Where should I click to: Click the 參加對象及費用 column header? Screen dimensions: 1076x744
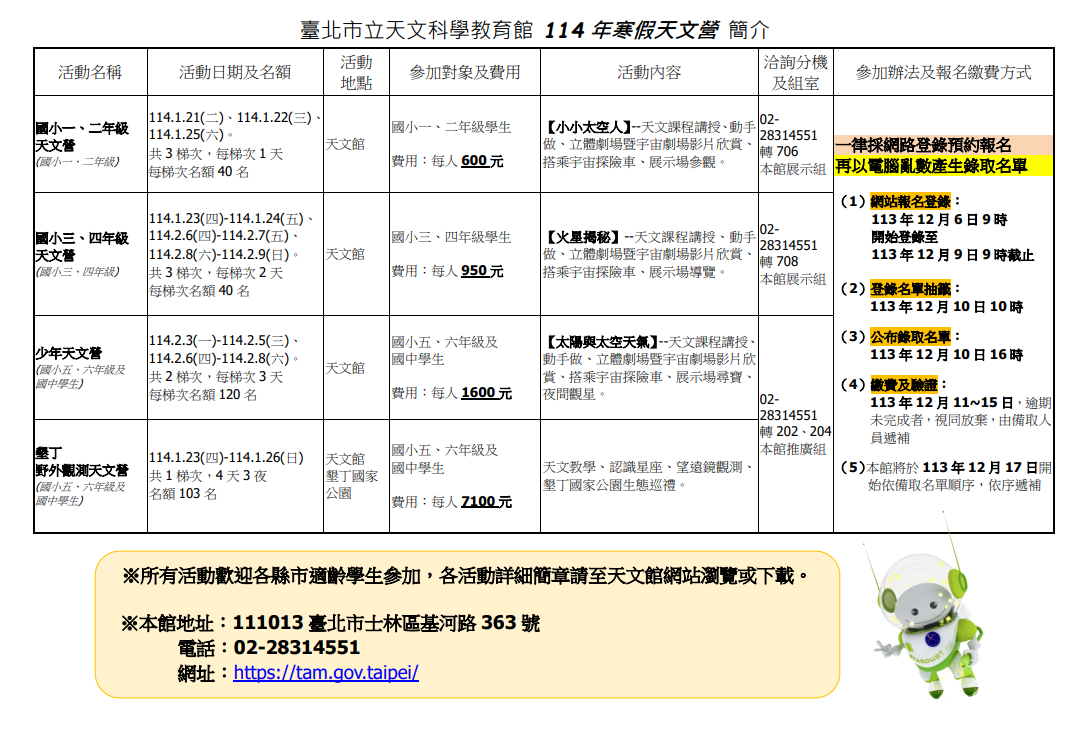coord(465,72)
